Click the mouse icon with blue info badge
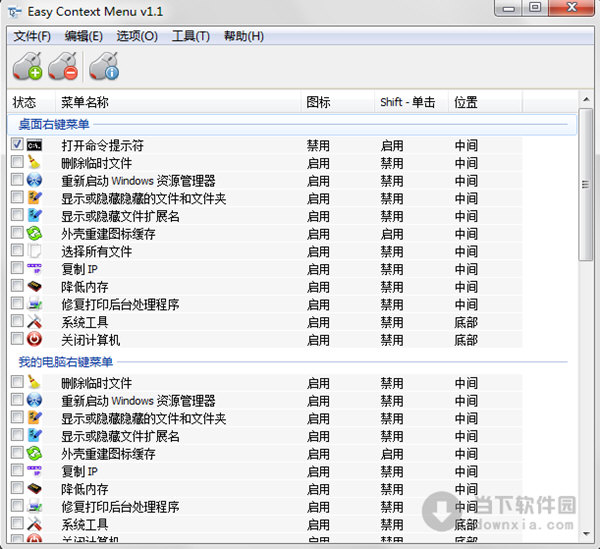This screenshot has width=600, height=549. pyautogui.click(x=104, y=67)
